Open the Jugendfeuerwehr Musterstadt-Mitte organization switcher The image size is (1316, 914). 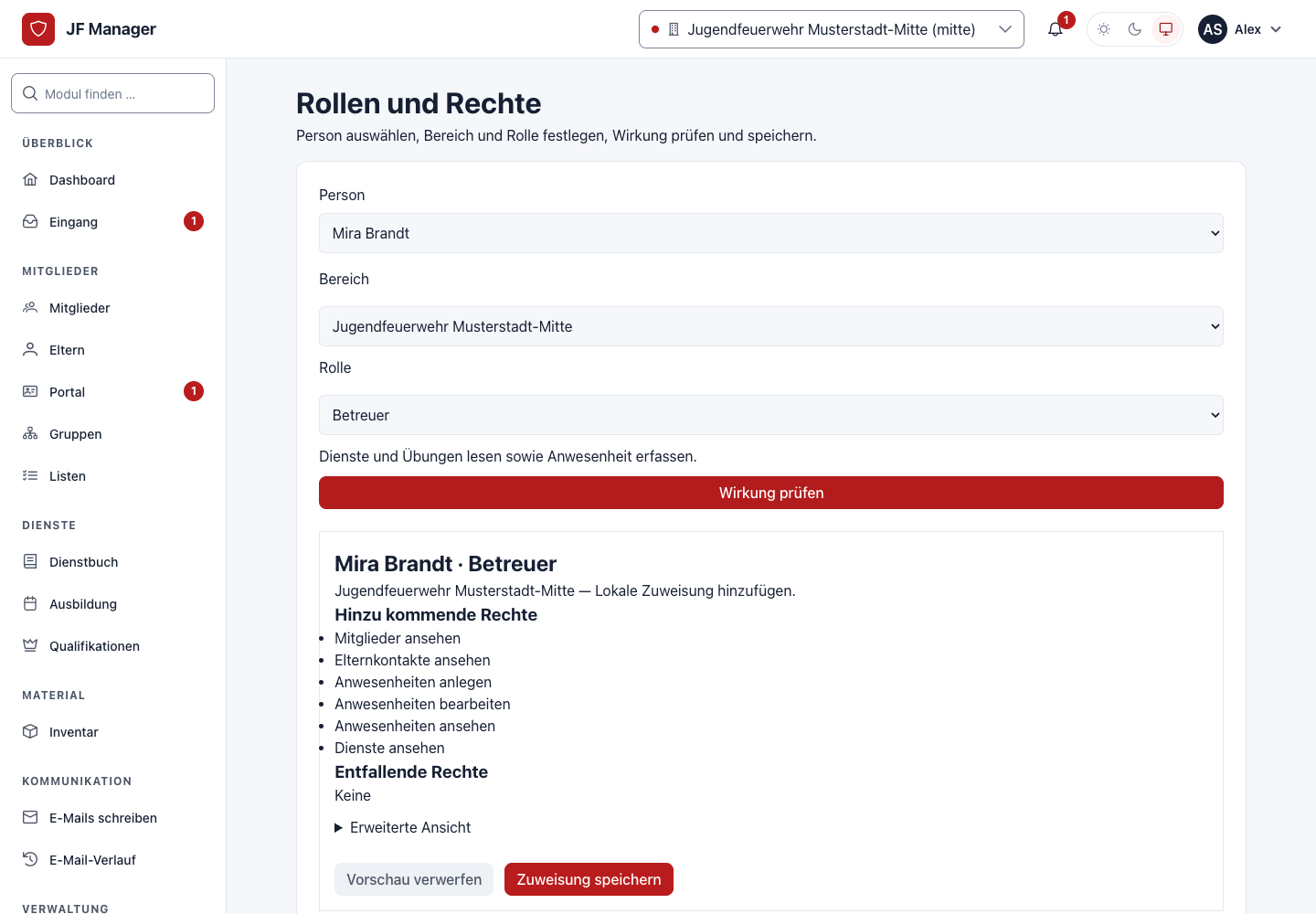point(832,29)
